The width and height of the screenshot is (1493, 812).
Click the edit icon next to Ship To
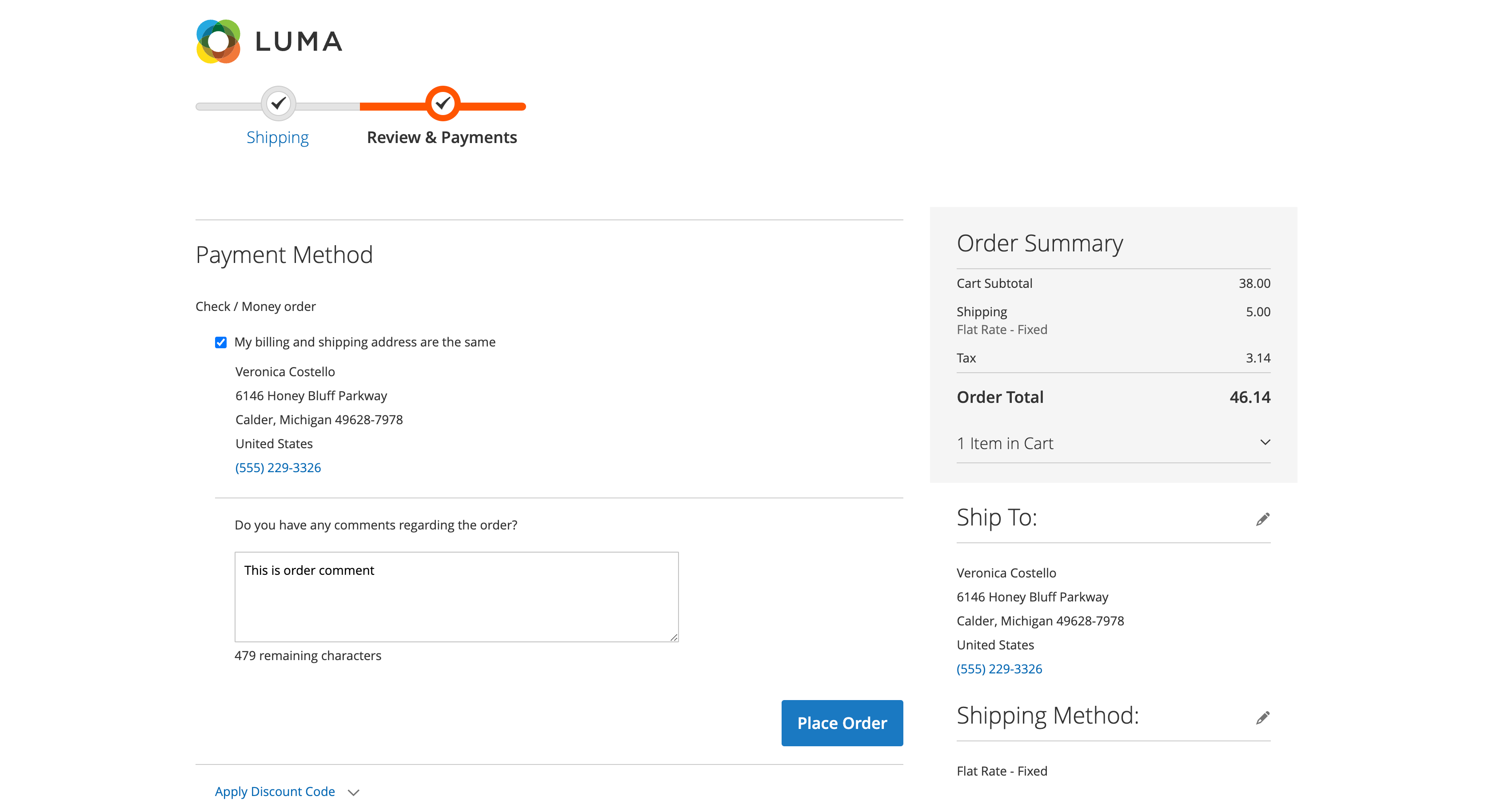(1263, 519)
